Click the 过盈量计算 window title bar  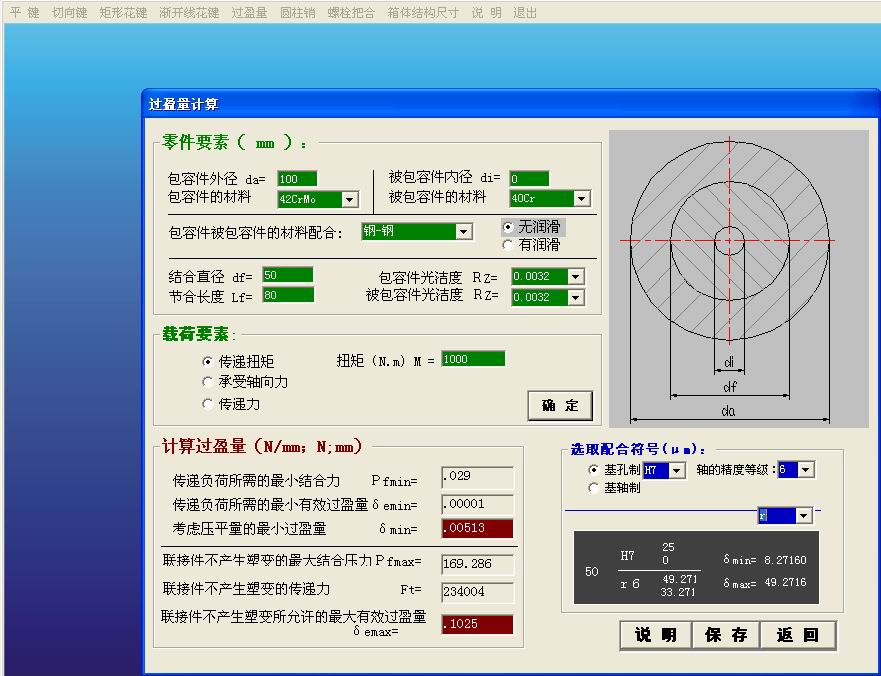(510, 104)
